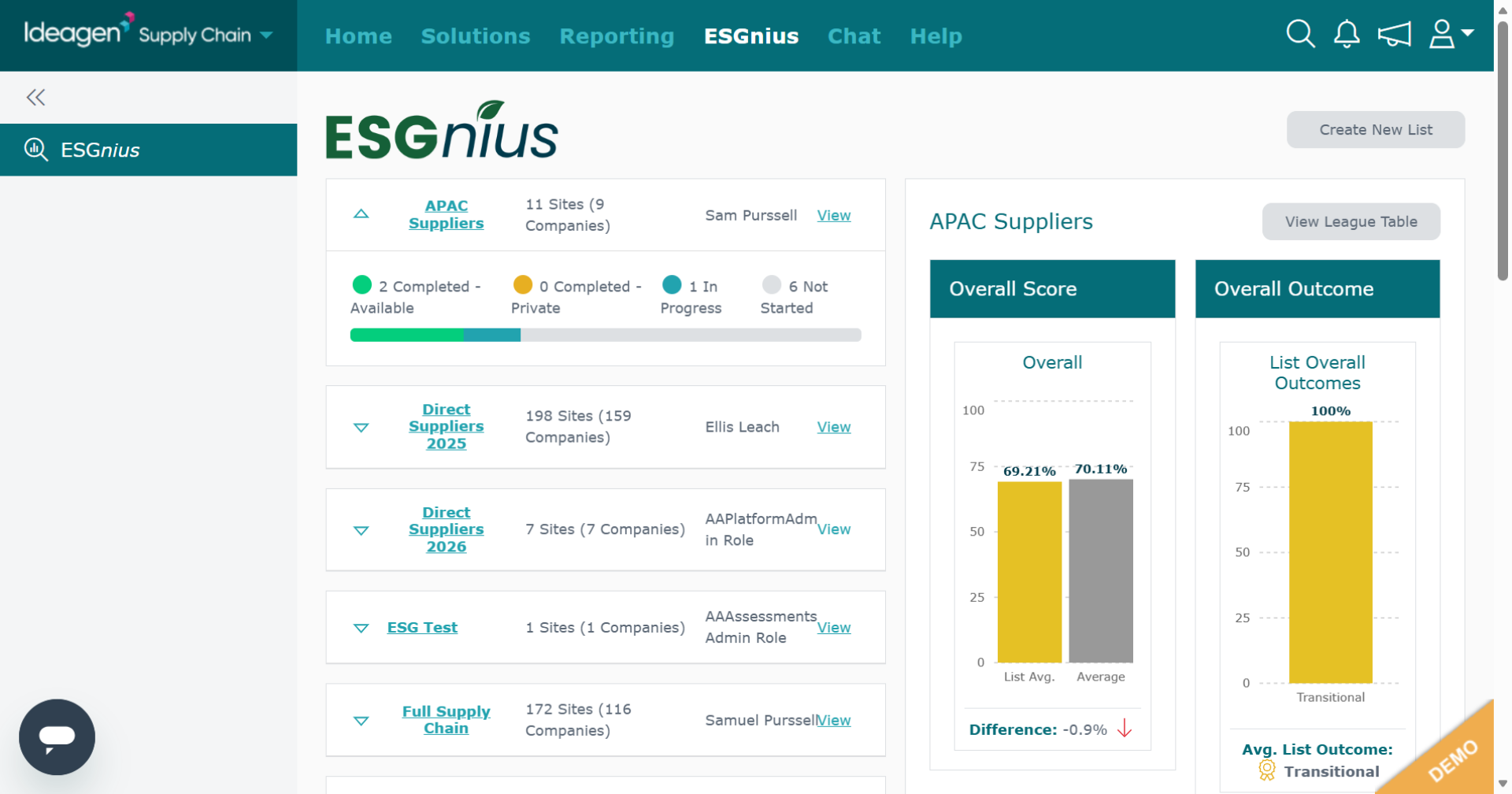Open the APAC Suppliers list link
The width and height of the screenshot is (1512, 794).
pyautogui.click(x=446, y=214)
